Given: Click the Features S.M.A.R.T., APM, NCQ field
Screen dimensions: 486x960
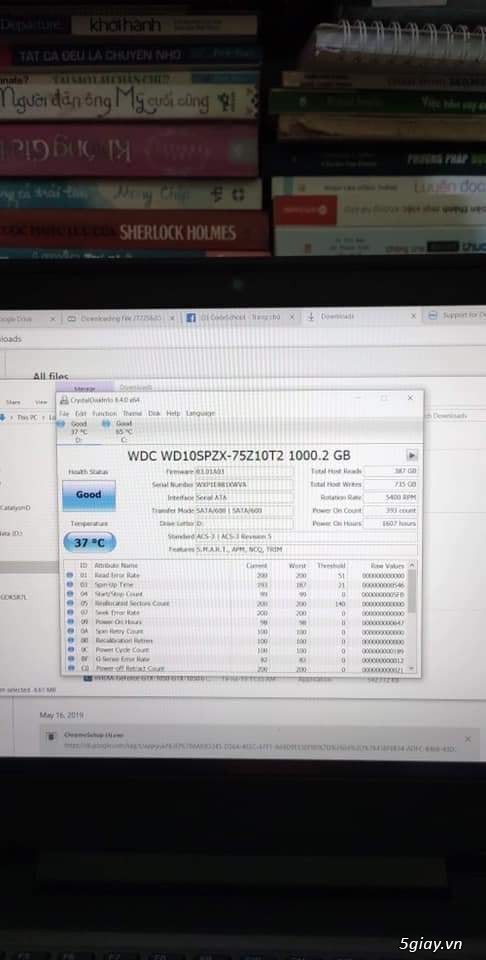Looking at the screenshot, I should [306, 550].
